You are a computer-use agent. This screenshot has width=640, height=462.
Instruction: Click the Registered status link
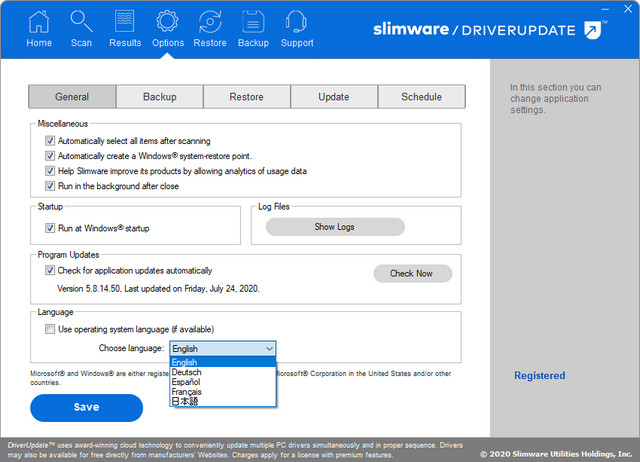pyautogui.click(x=539, y=376)
